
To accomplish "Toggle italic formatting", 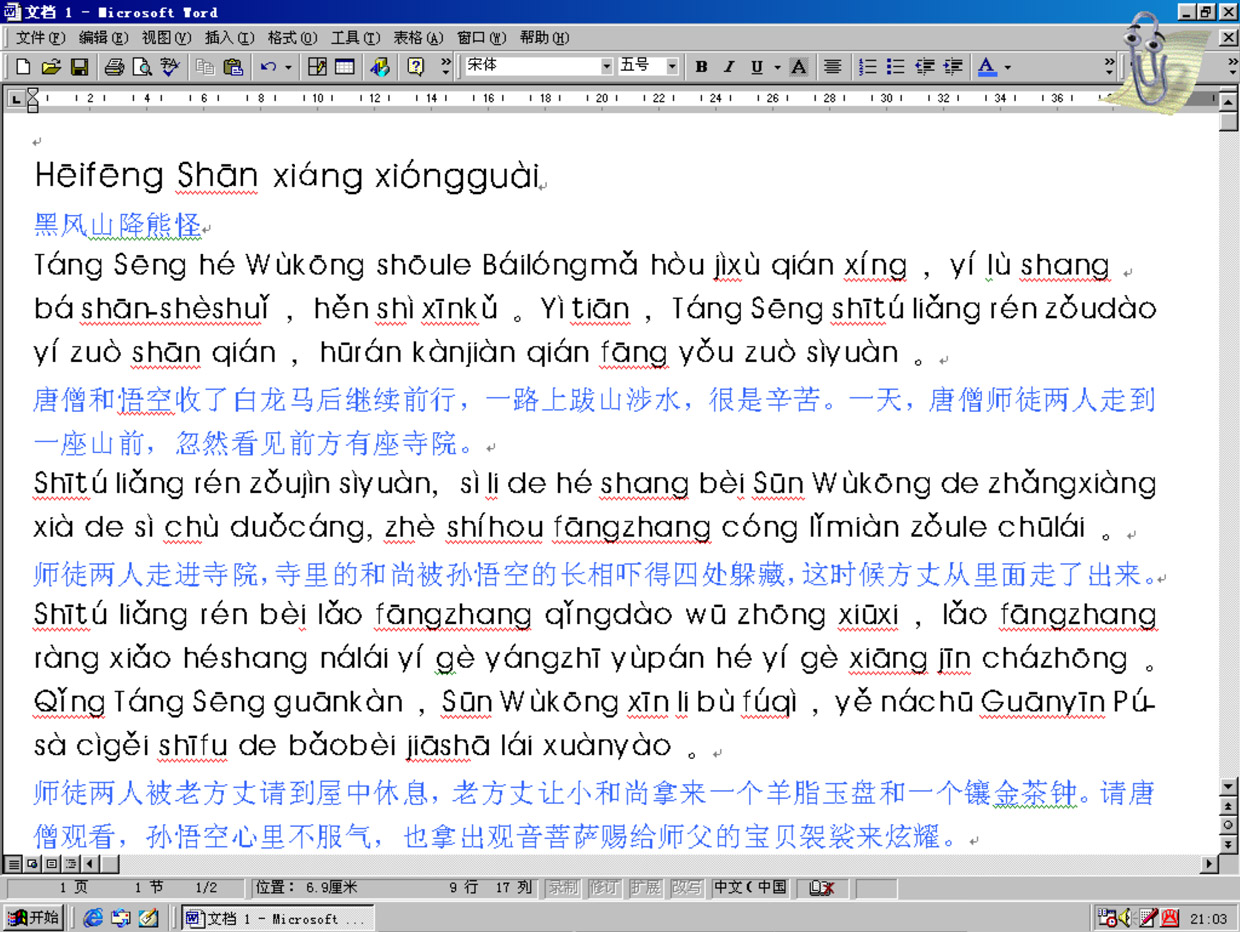I will click(729, 67).
